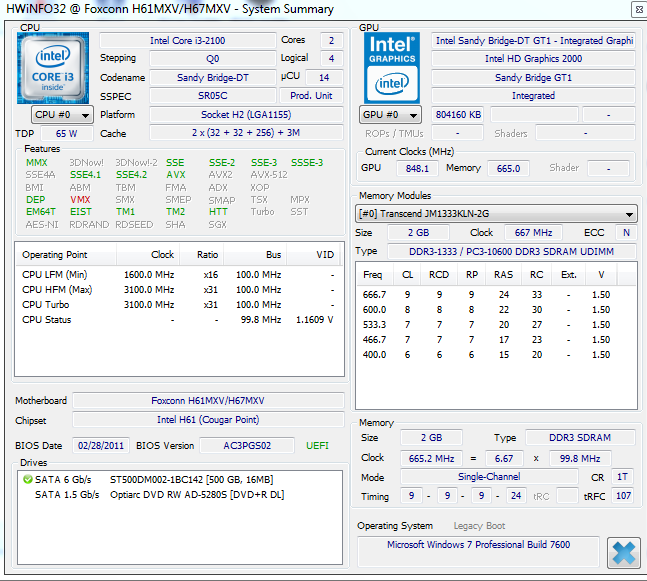The height and width of the screenshot is (581, 647).
Task: Click the BIOS version AC3PGS02 field
Action: pos(247,446)
